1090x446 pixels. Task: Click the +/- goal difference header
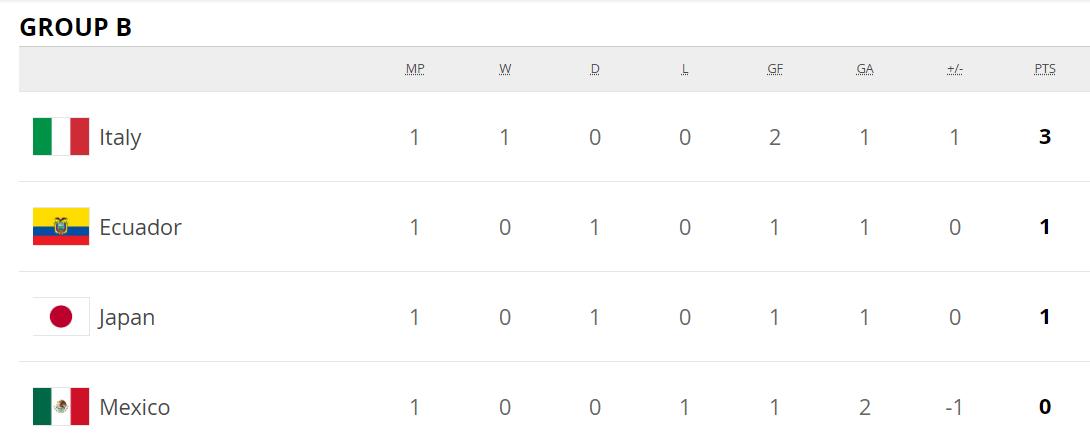(x=954, y=69)
